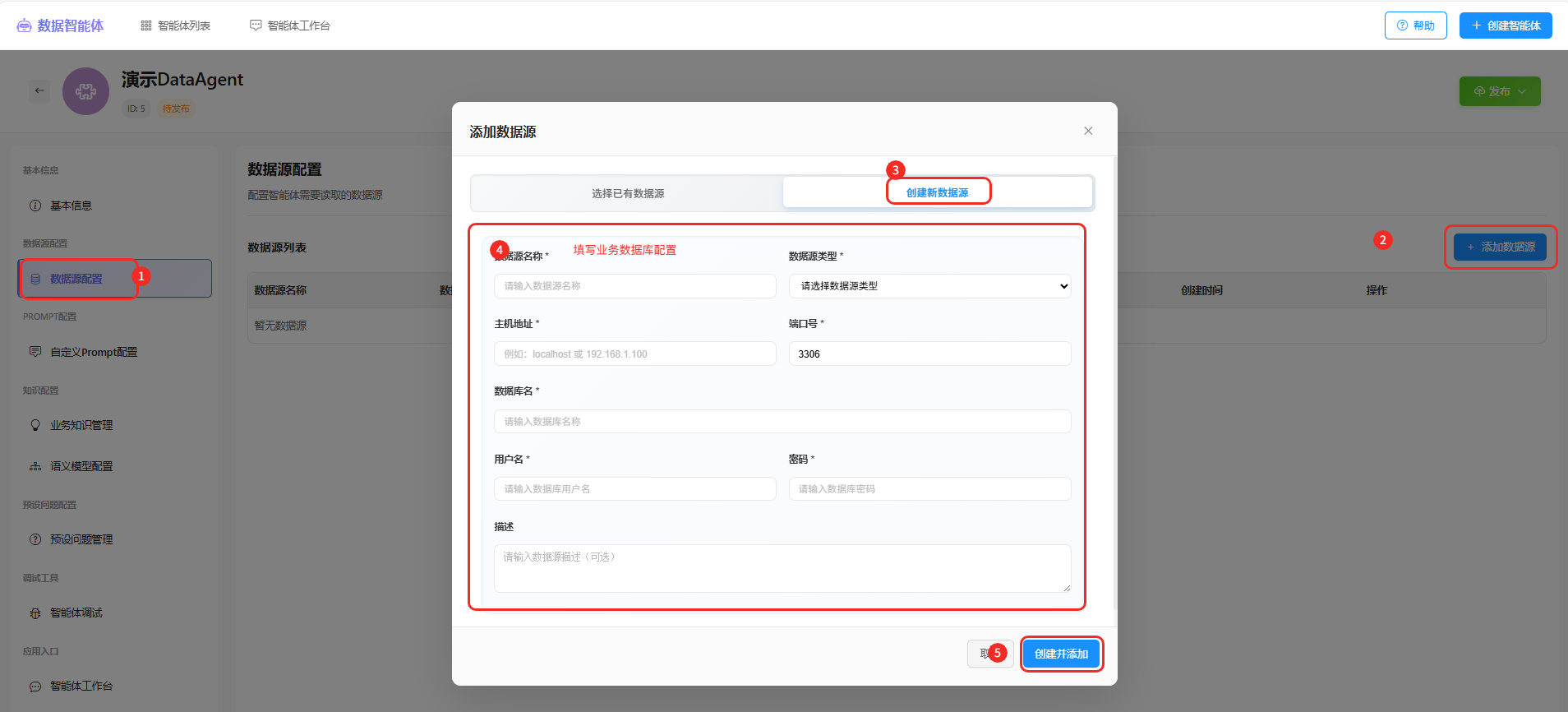Click the grid icon beside 智能体列表
1568x712 pixels.
(146, 25)
